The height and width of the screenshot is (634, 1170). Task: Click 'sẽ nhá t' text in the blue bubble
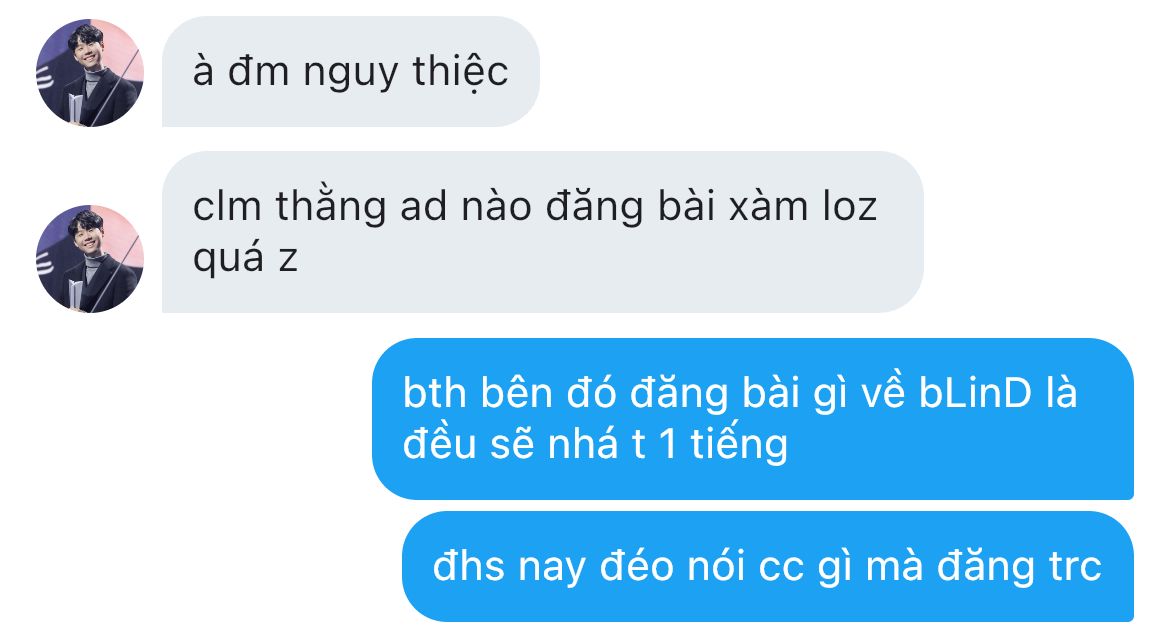click(x=568, y=445)
